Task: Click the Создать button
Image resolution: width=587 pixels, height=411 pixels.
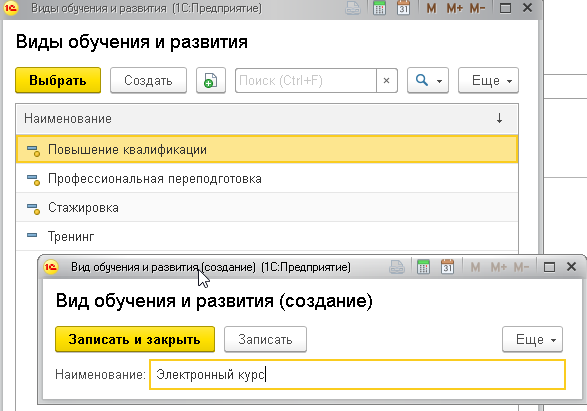Action: (148, 80)
